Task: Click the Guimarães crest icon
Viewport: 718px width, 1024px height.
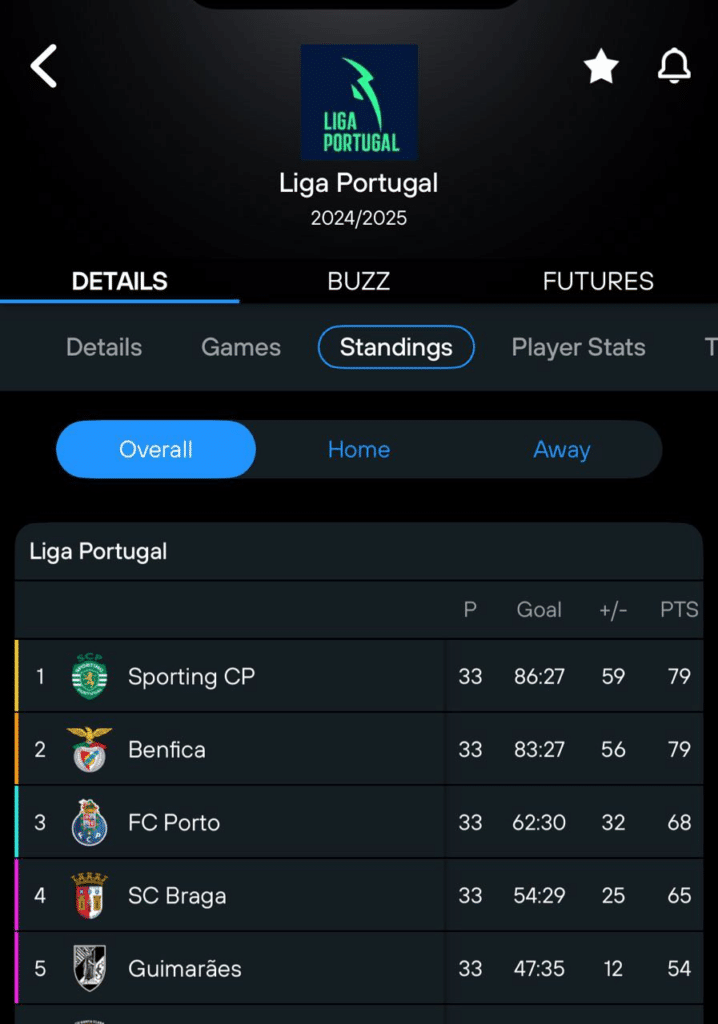Action: point(90,968)
